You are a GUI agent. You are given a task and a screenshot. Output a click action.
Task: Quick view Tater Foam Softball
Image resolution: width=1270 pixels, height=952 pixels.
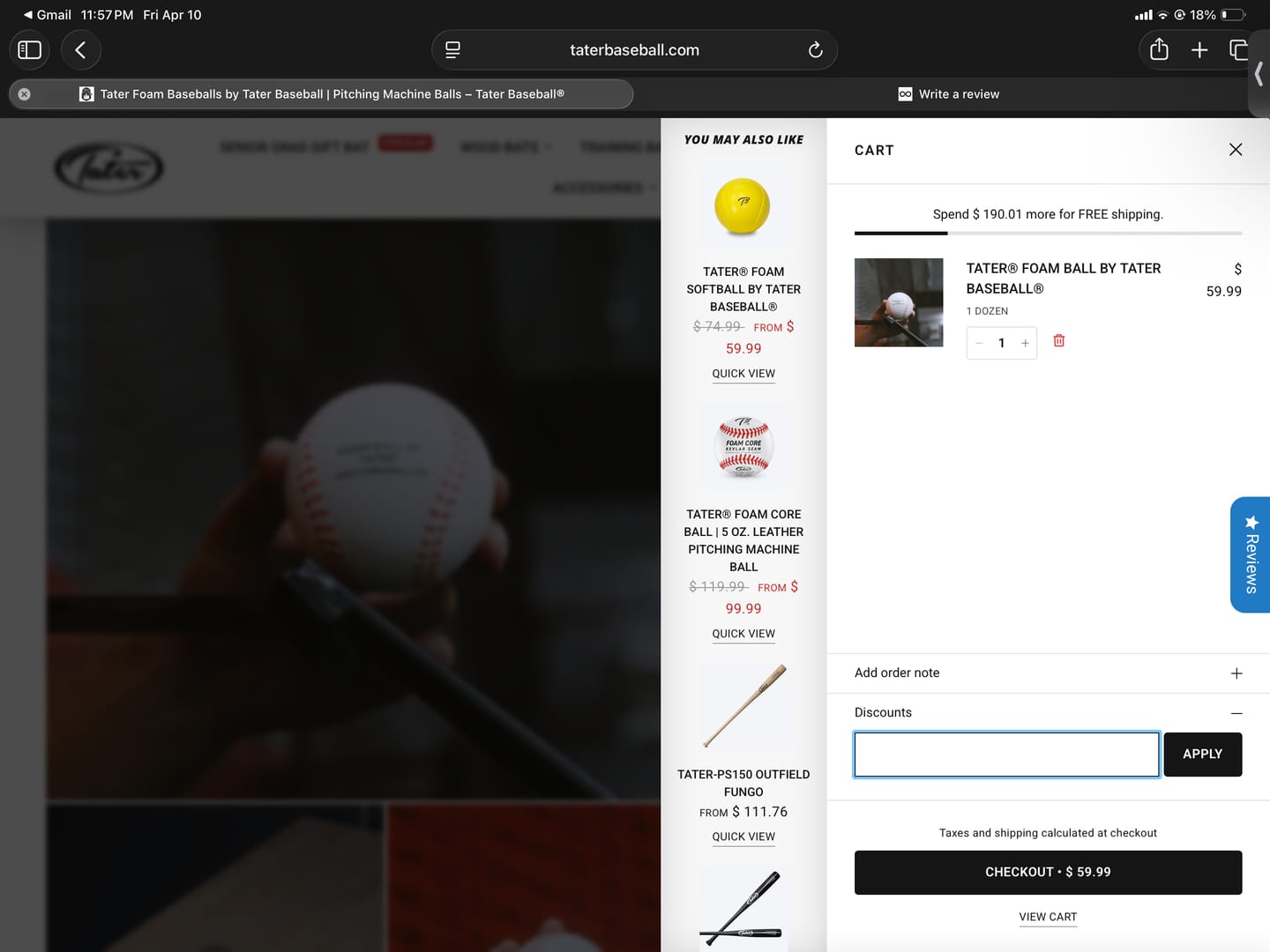pyautogui.click(x=743, y=374)
